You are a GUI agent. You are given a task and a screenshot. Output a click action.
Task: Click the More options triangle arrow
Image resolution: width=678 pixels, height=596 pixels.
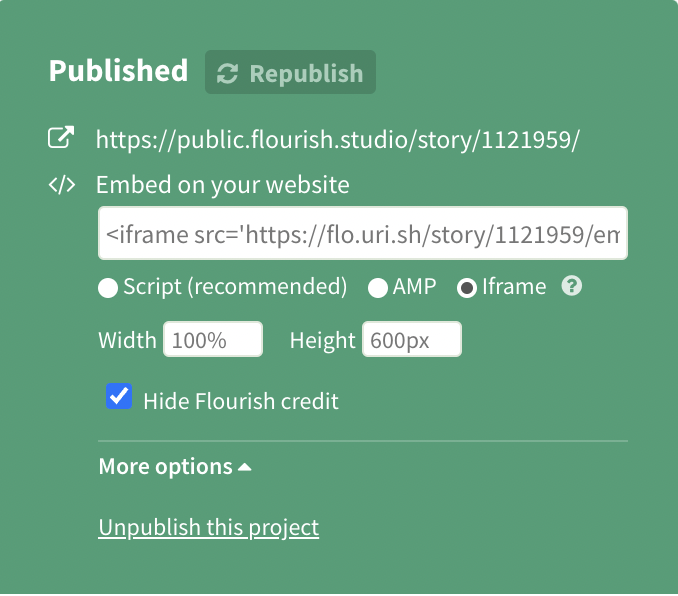(244, 467)
